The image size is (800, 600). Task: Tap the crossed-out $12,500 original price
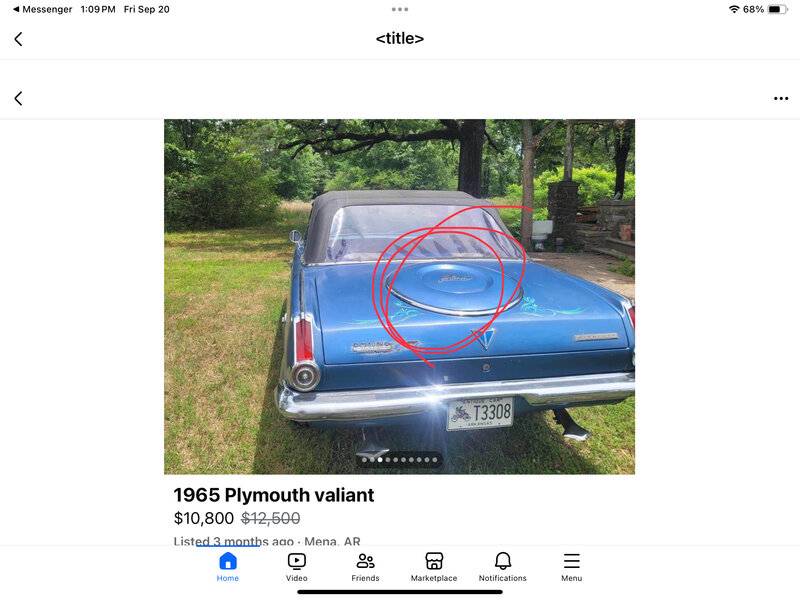click(270, 518)
